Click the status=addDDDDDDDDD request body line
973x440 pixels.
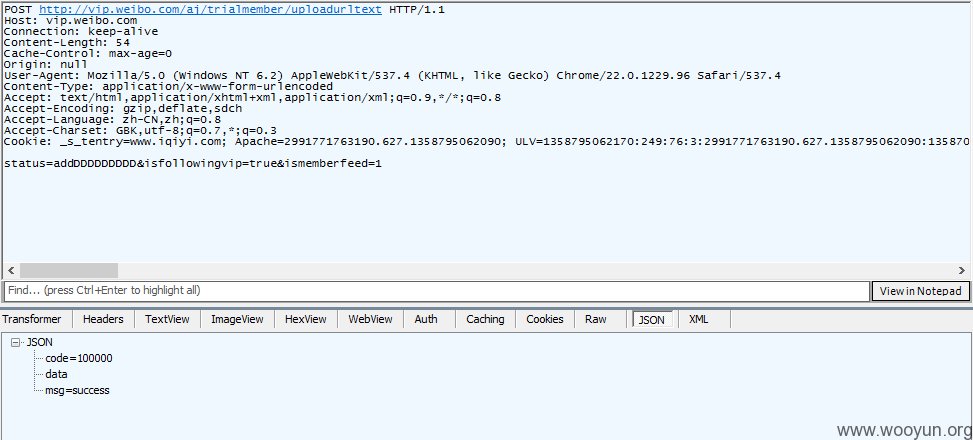(x=192, y=164)
